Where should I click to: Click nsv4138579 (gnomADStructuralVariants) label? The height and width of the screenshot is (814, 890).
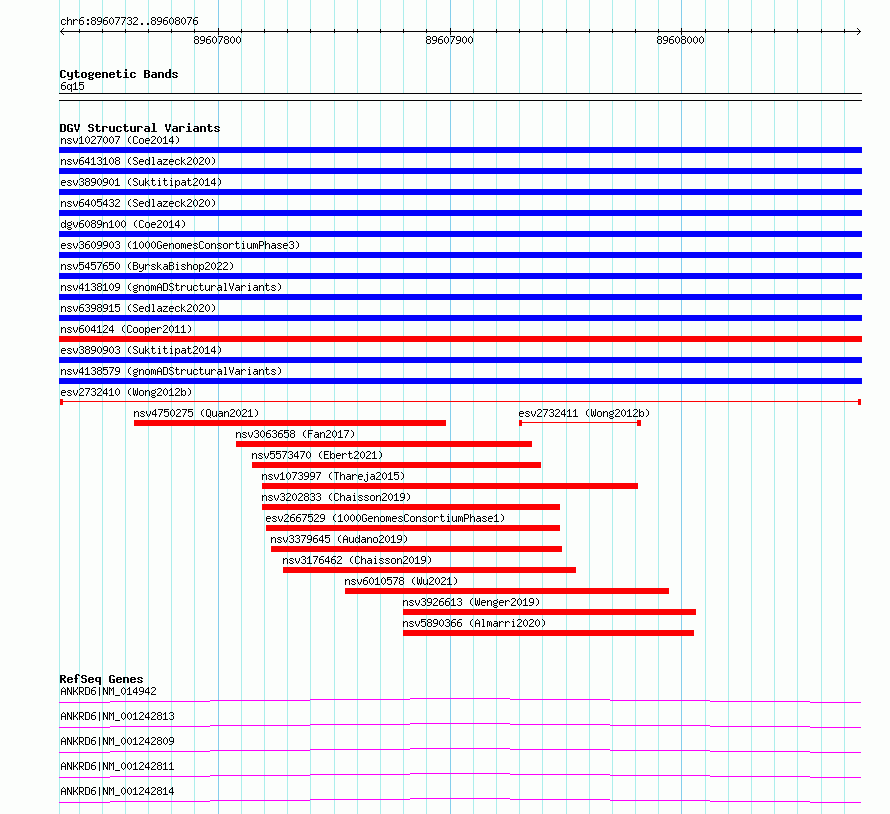click(171, 371)
